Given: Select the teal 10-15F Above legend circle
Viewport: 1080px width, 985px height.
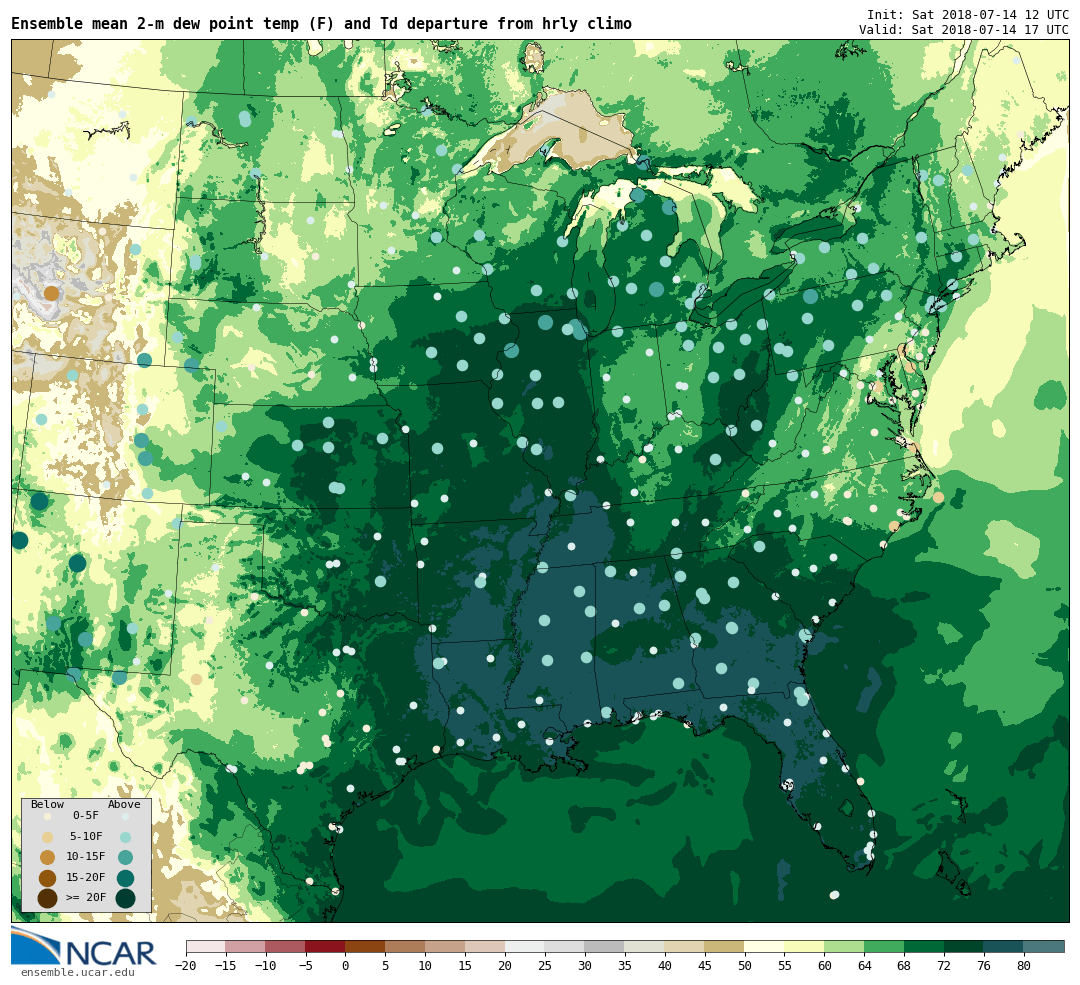Looking at the screenshot, I should click(125, 857).
